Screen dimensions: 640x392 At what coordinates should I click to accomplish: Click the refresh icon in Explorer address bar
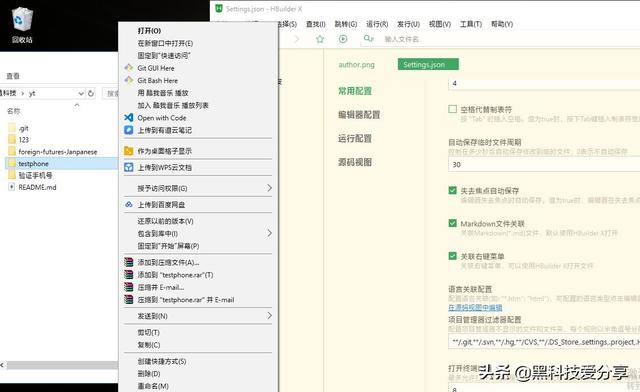pos(91,94)
